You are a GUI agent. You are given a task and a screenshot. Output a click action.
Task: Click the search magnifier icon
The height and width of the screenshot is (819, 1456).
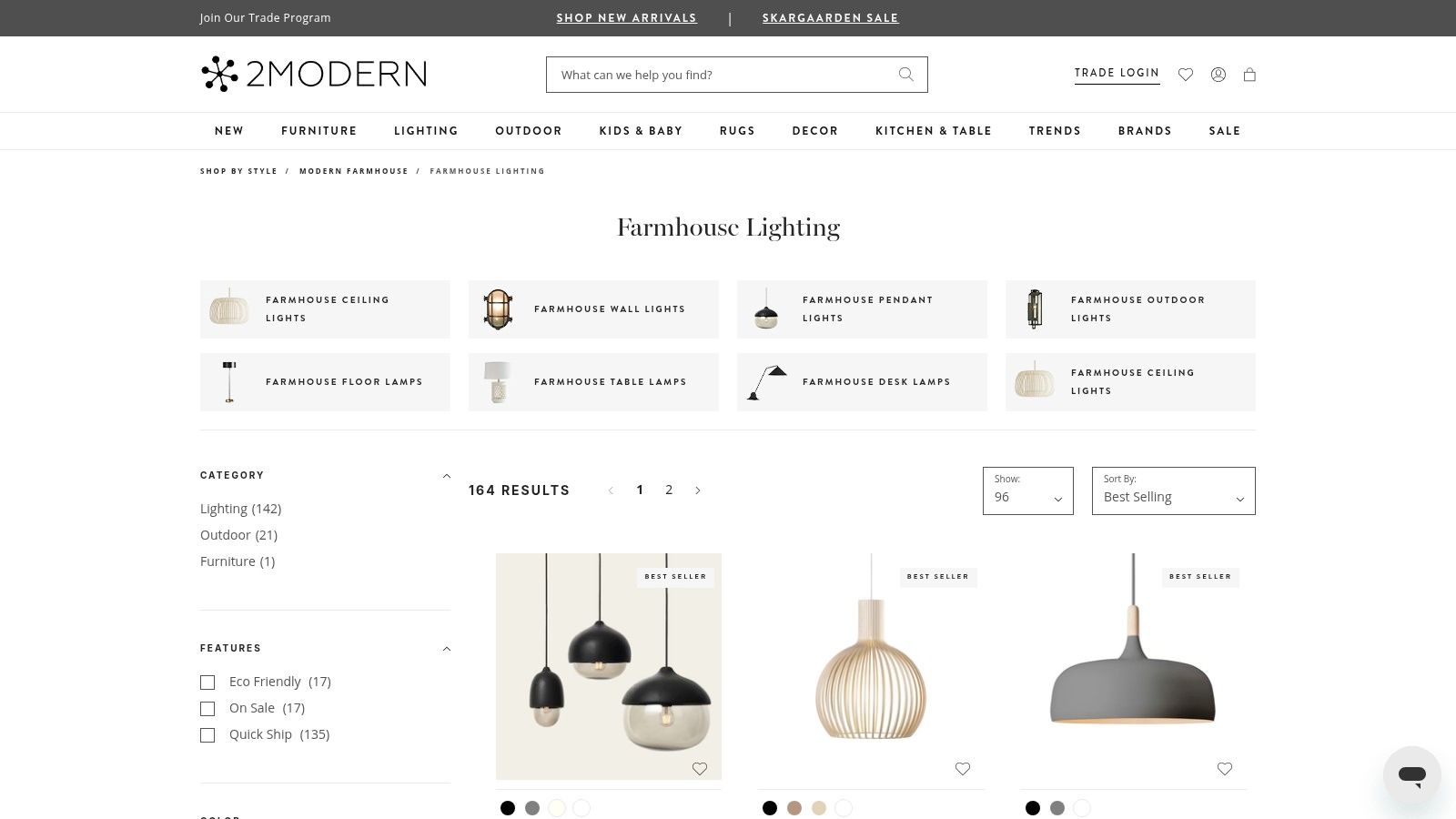905,75
